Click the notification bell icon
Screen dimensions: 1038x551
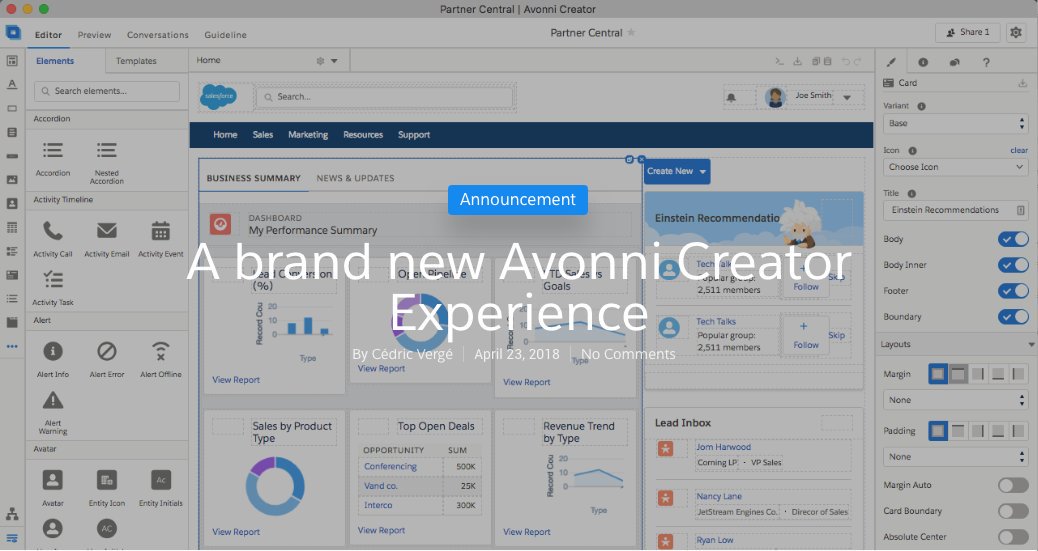731,97
